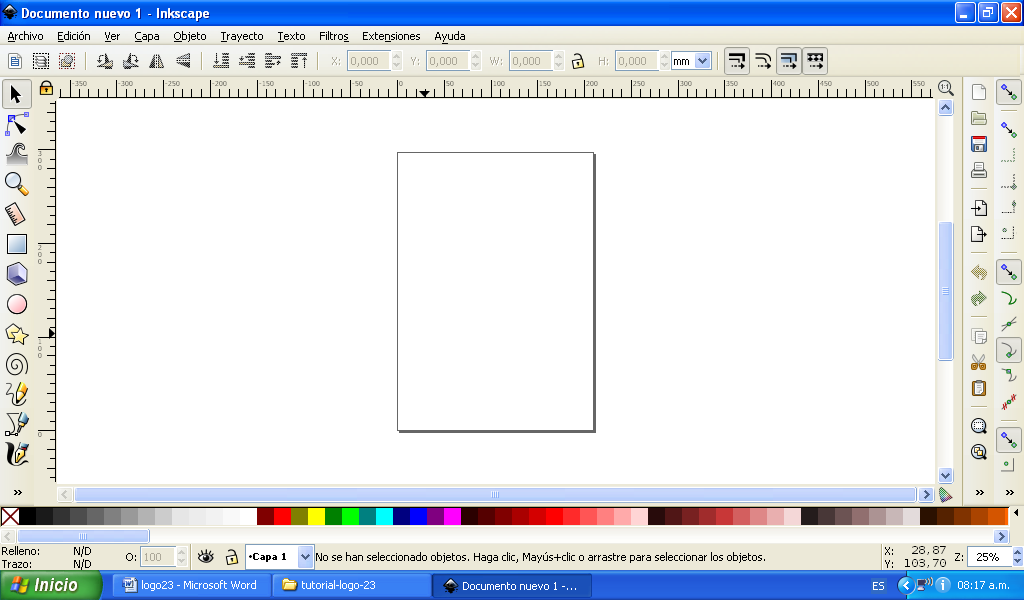Select the Ellipse circle tool
The height and width of the screenshot is (600, 1024).
pos(16,304)
